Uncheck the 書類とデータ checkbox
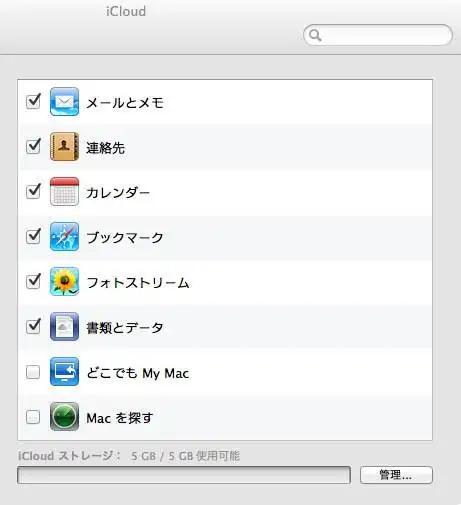 (33, 326)
